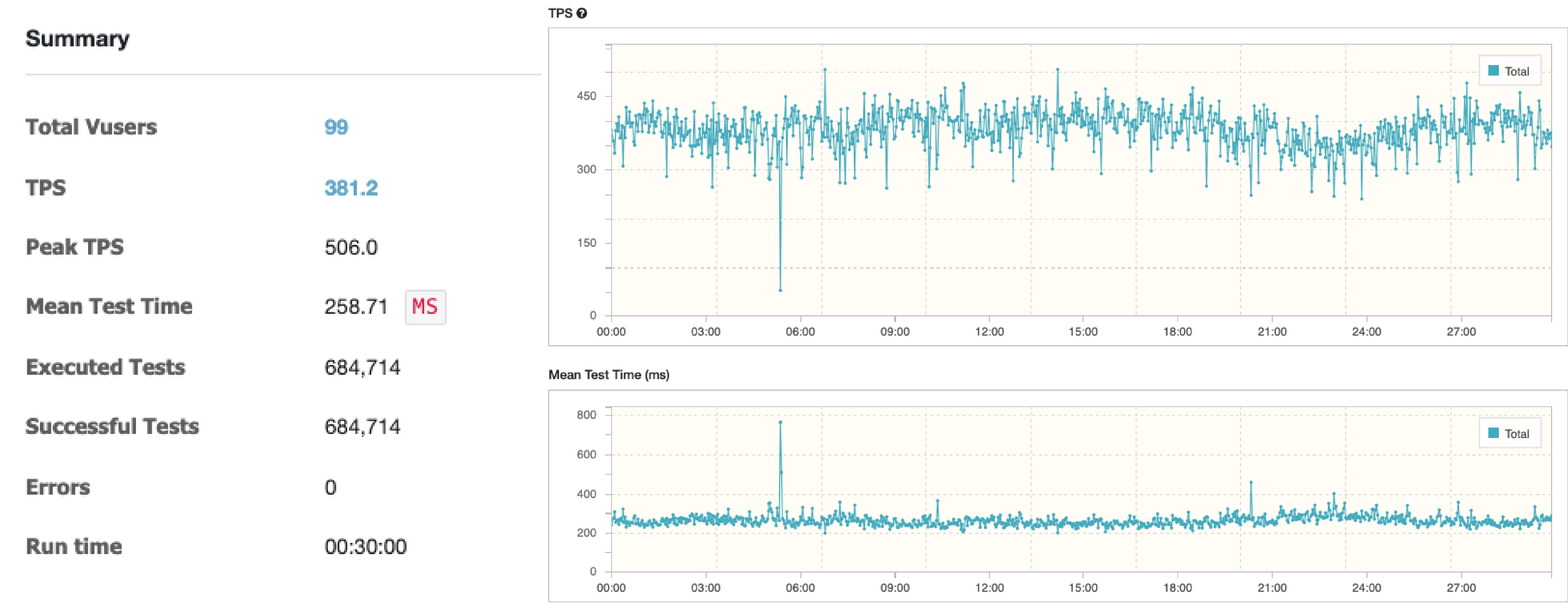Select the lowest dip point in TPS chart
Viewport: 1568px width, 613px height.
pyautogui.click(x=780, y=290)
